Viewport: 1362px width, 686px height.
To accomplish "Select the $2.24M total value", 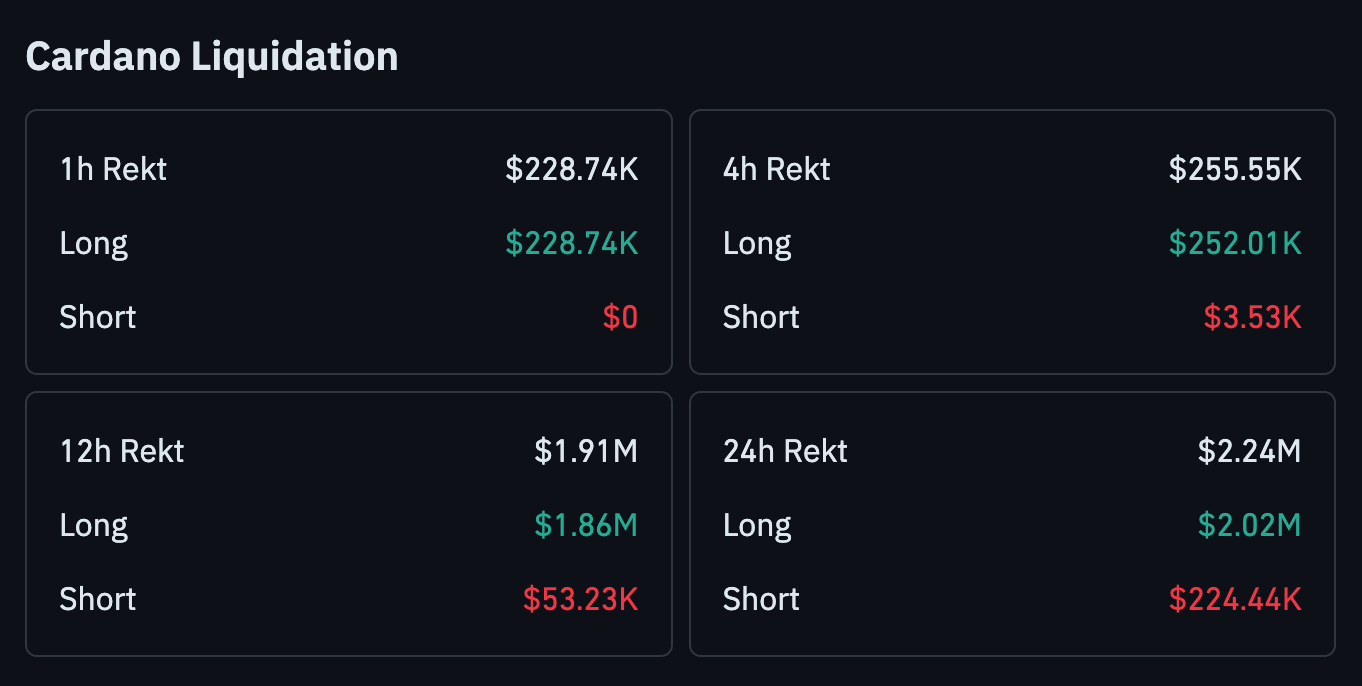I will [x=1249, y=451].
